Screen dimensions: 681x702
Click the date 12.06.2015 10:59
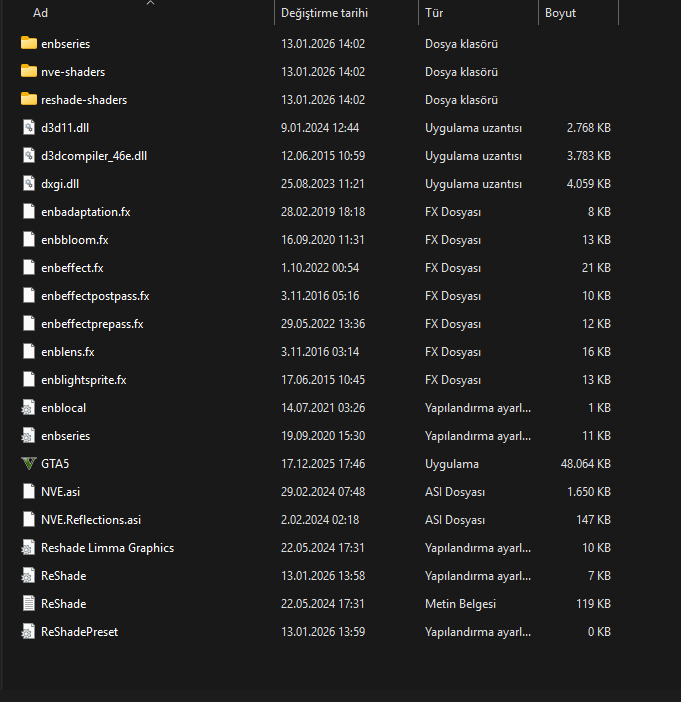[x=323, y=156]
